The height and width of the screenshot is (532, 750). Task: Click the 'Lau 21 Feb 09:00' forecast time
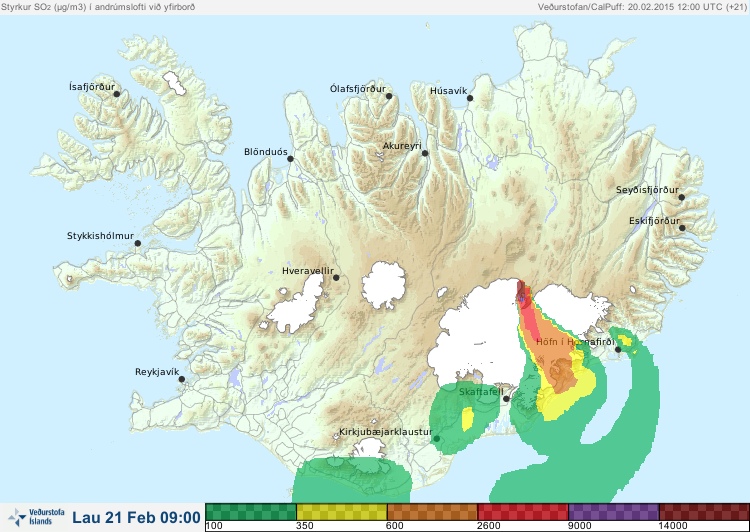tap(136, 517)
